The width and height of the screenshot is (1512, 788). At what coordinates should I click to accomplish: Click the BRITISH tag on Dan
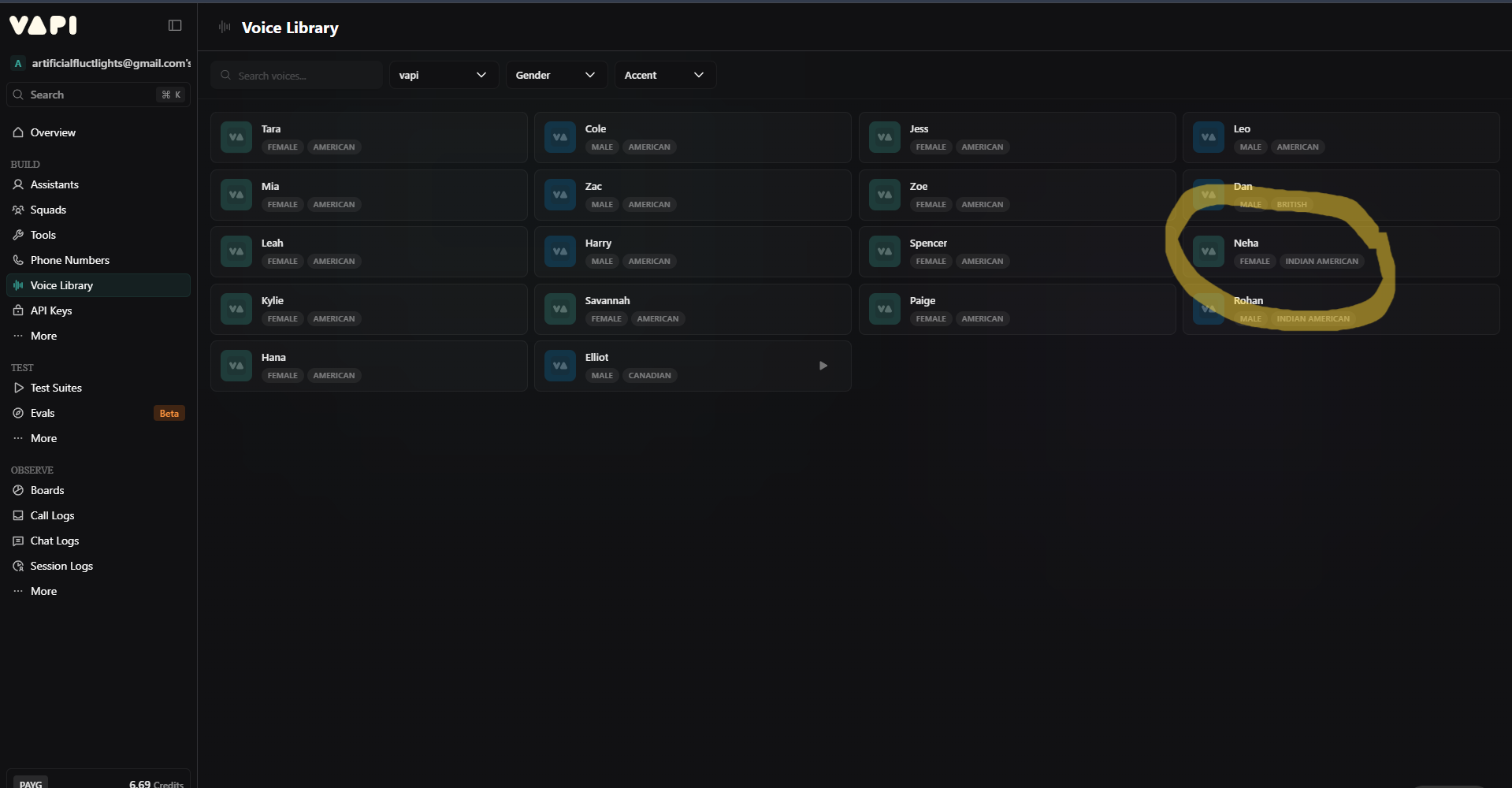coord(1291,205)
